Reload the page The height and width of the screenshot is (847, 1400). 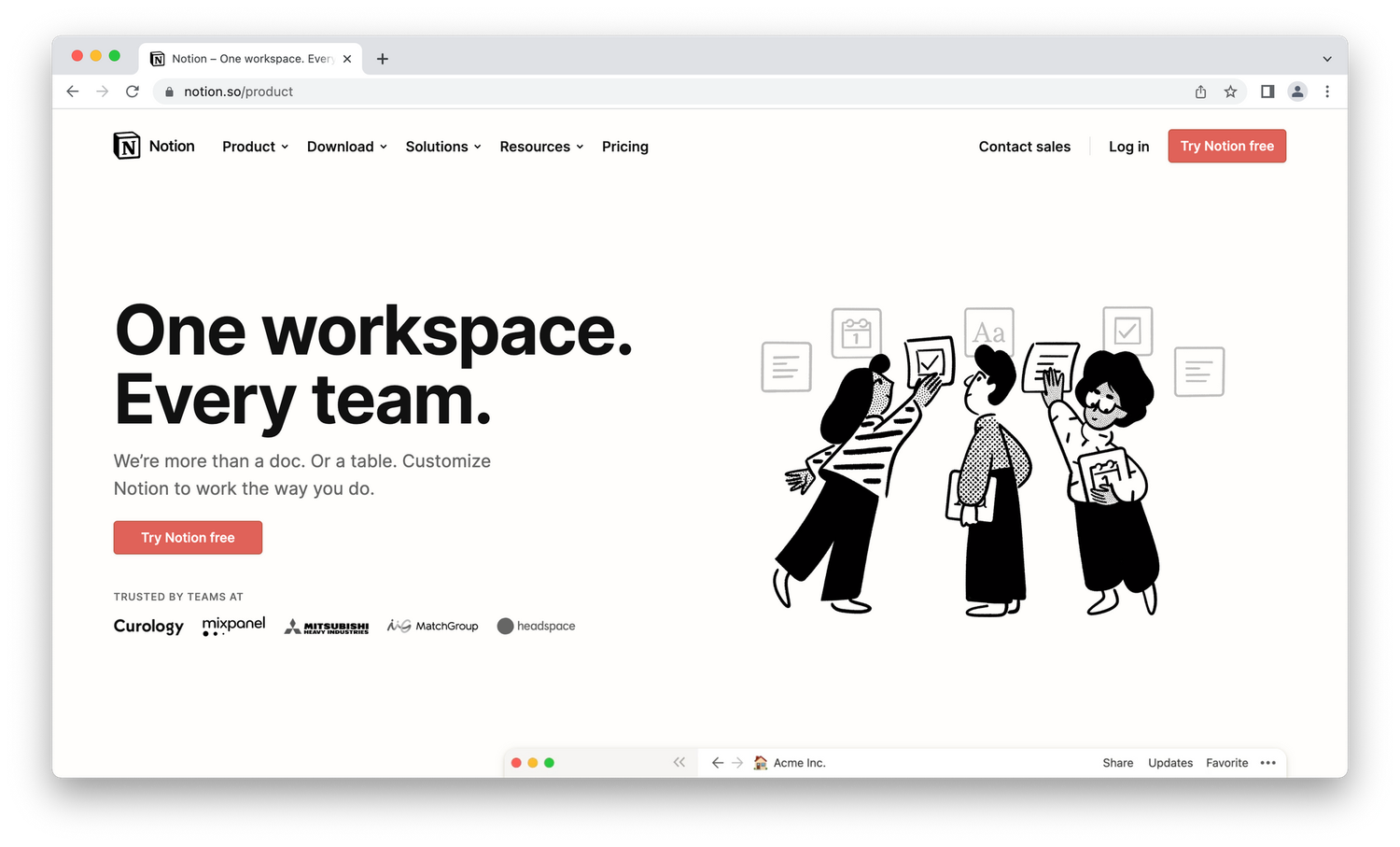click(133, 92)
